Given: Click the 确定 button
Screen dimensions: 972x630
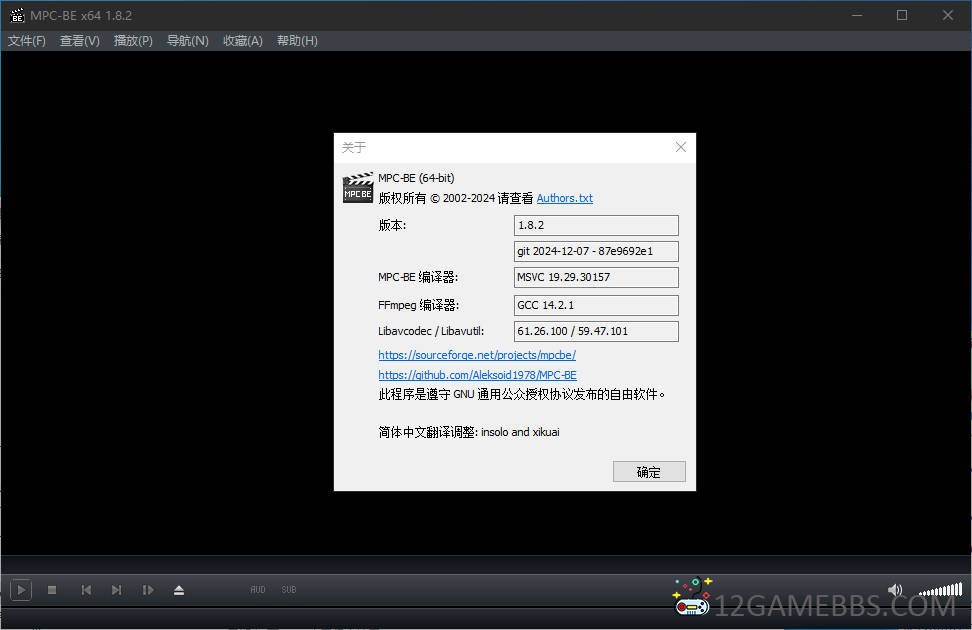Looking at the screenshot, I should click(649, 472).
